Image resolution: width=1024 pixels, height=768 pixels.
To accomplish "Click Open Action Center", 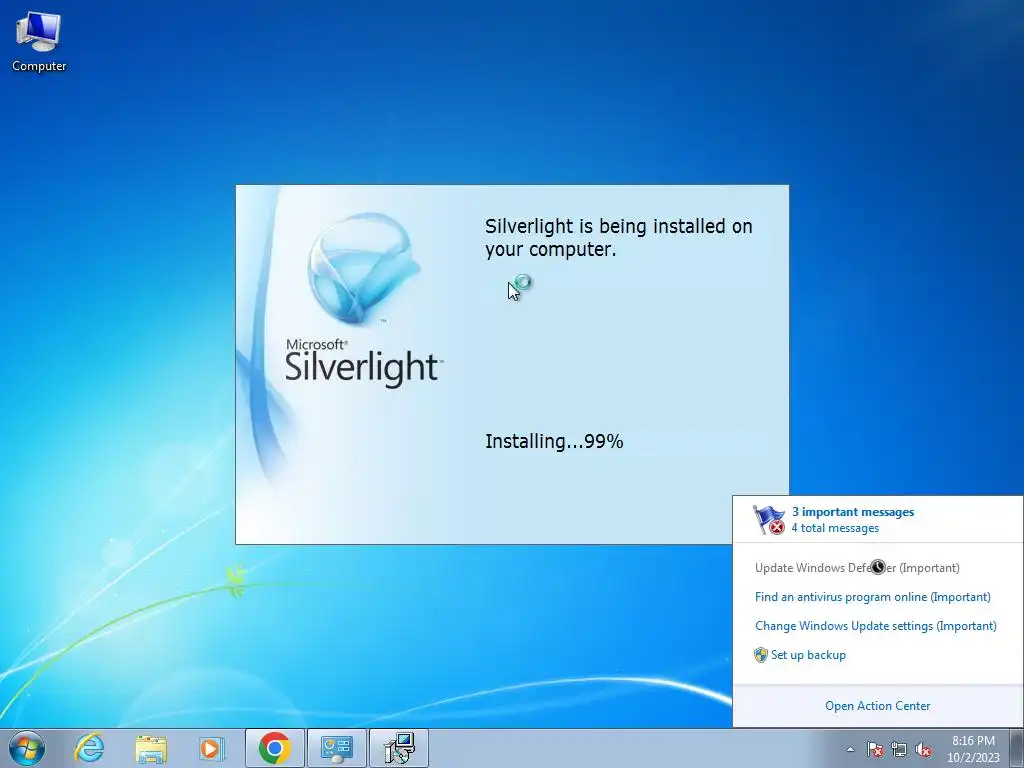I will pyautogui.click(x=877, y=706).
